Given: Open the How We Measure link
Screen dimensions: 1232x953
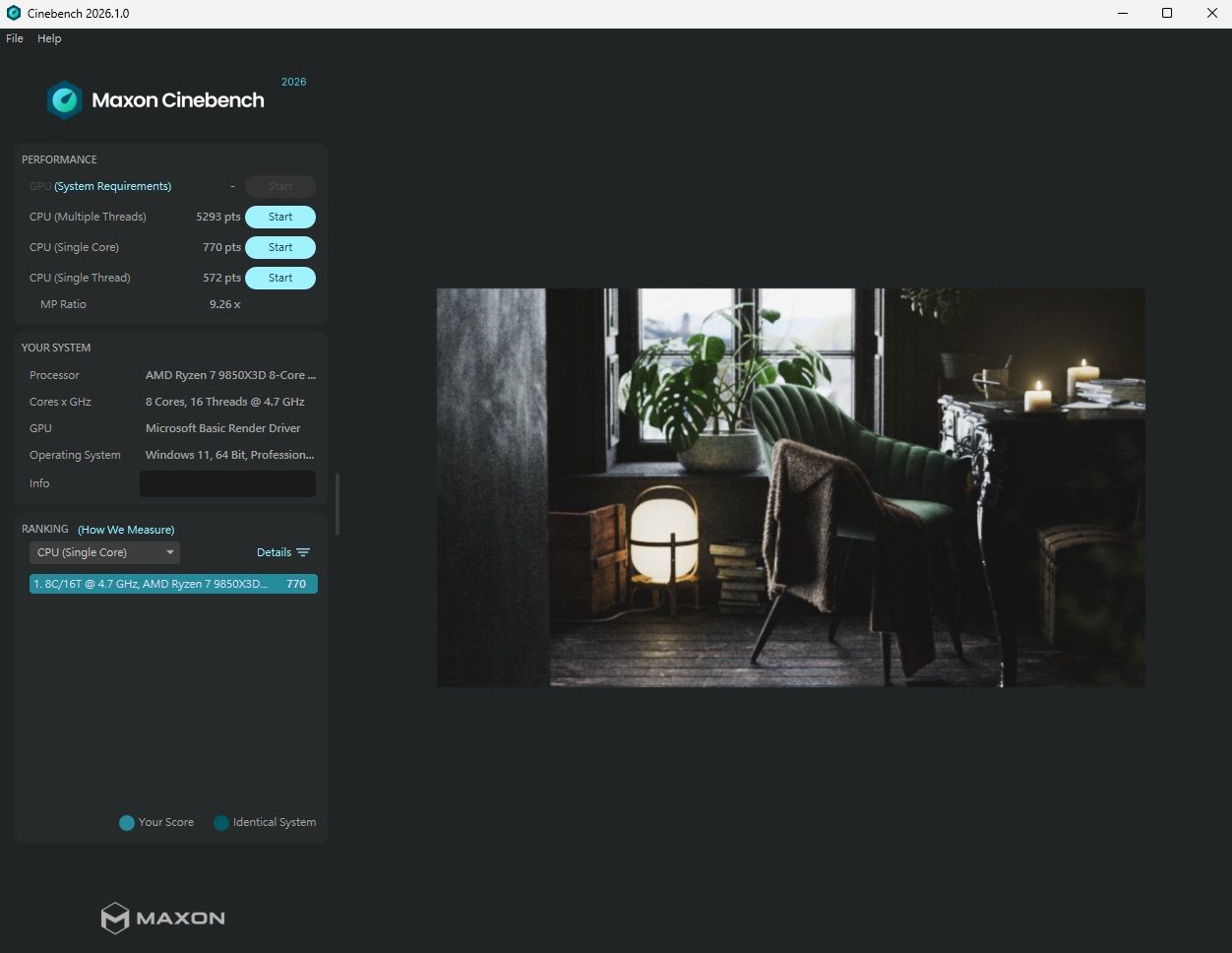Looking at the screenshot, I should pos(126,530).
